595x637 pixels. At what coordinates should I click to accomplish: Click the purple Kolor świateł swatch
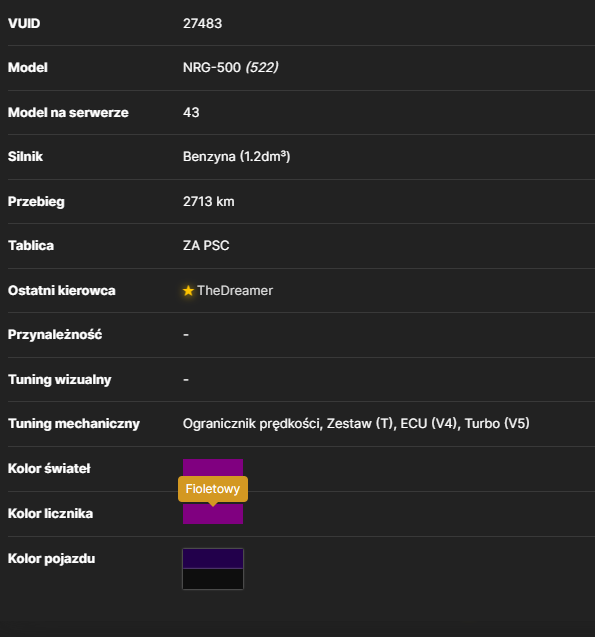click(x=213, y=468)
